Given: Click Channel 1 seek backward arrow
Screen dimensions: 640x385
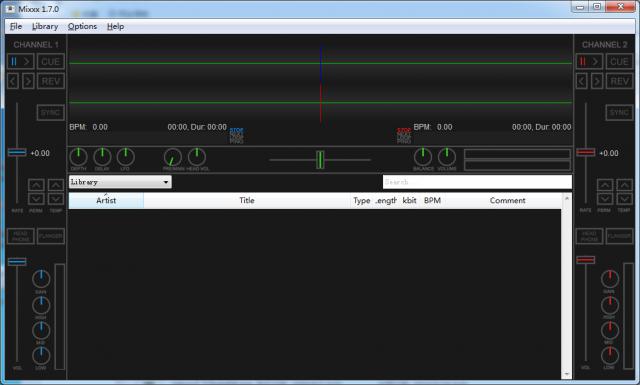Looking at the screenshot, I should [13, 81].
